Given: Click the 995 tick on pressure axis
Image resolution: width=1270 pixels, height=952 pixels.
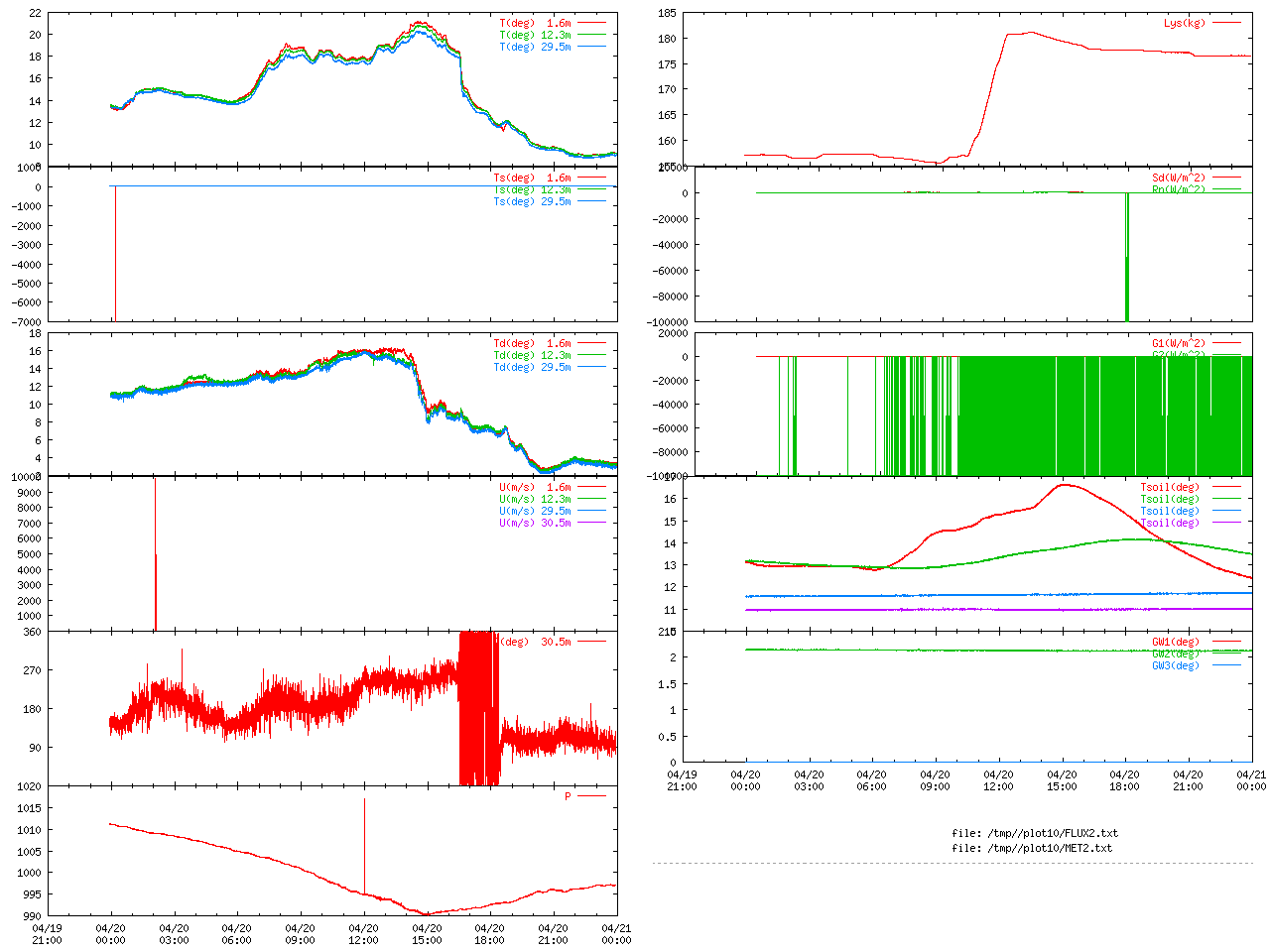Looking at the screenshot, I should click(33, 894).
